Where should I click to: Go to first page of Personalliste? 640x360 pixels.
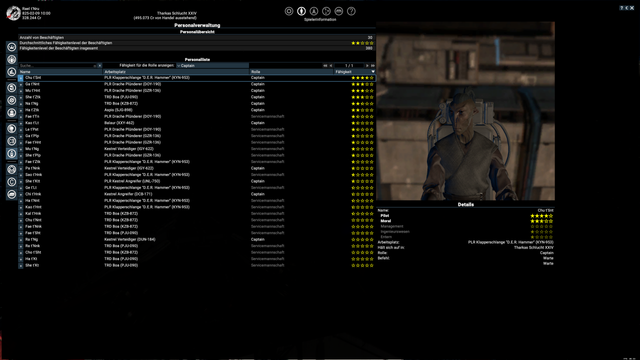click(x=325, y=65)
